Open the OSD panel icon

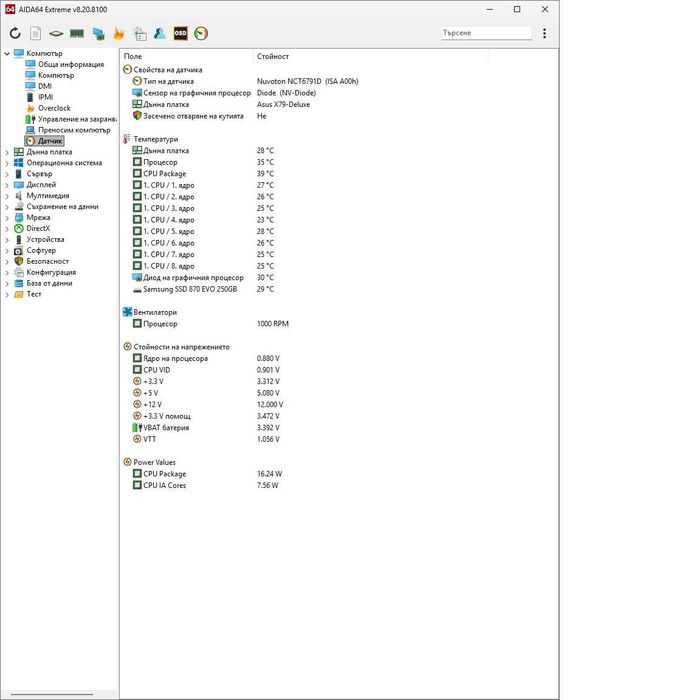(180, 33)
